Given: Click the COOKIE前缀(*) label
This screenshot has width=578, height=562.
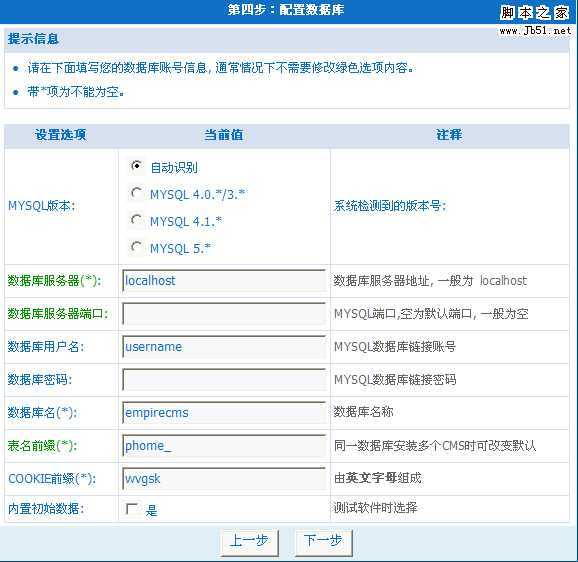Looking at the screenshot, I should coord(52,479).
